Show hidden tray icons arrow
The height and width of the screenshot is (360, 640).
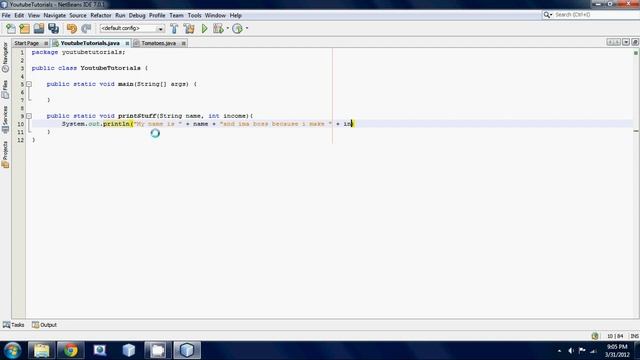click(x=559, y=351)
